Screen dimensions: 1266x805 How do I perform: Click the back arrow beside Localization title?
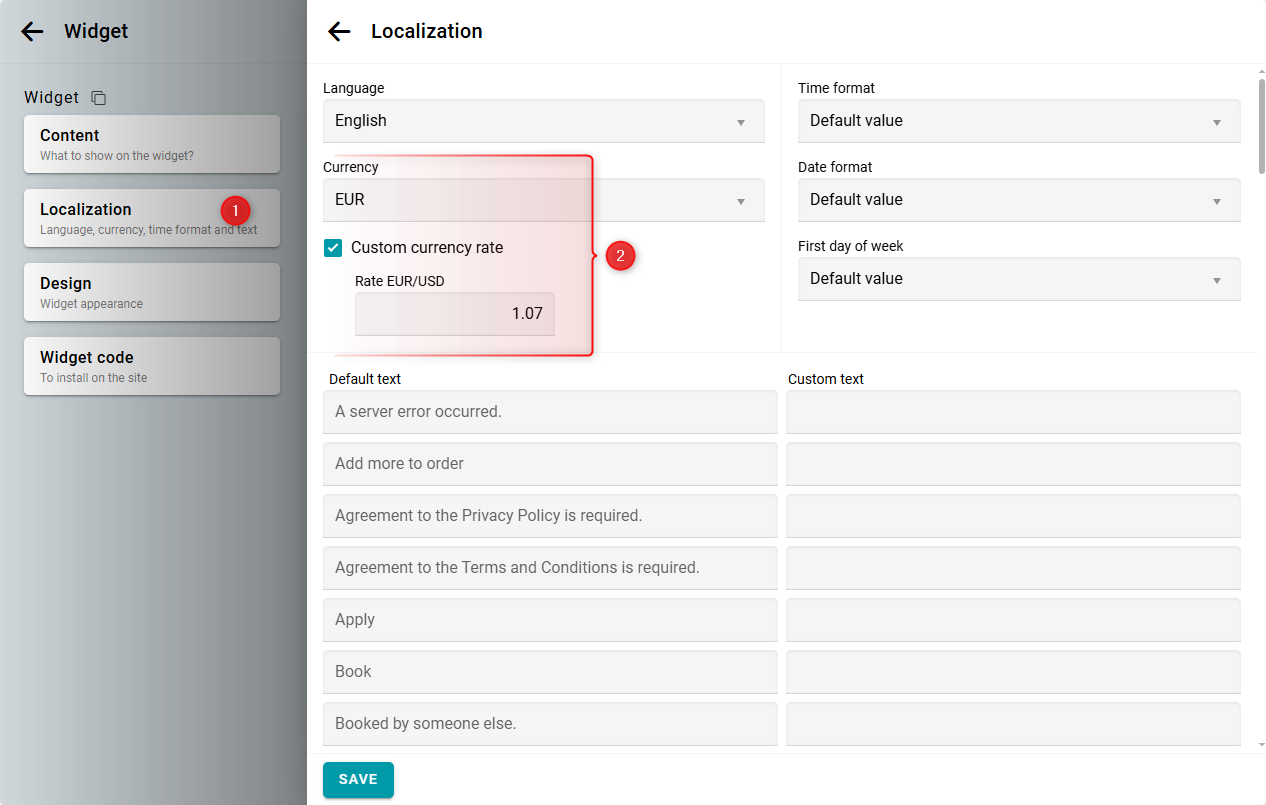pyautogui.click(x=340, y=31)
